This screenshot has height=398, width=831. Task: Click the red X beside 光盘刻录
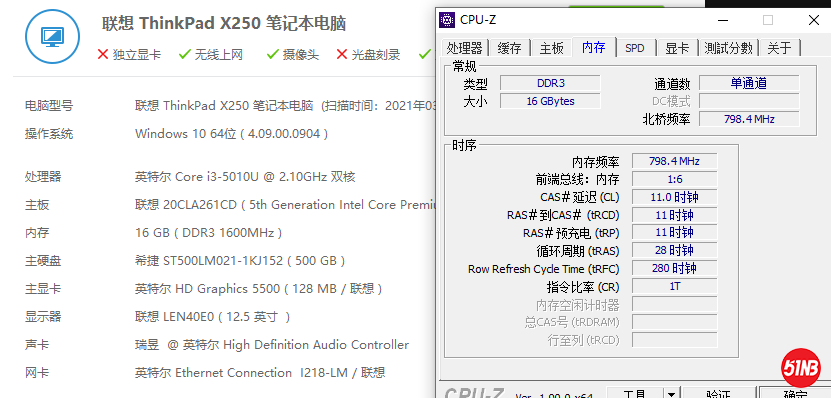click(x=342, y=54)
